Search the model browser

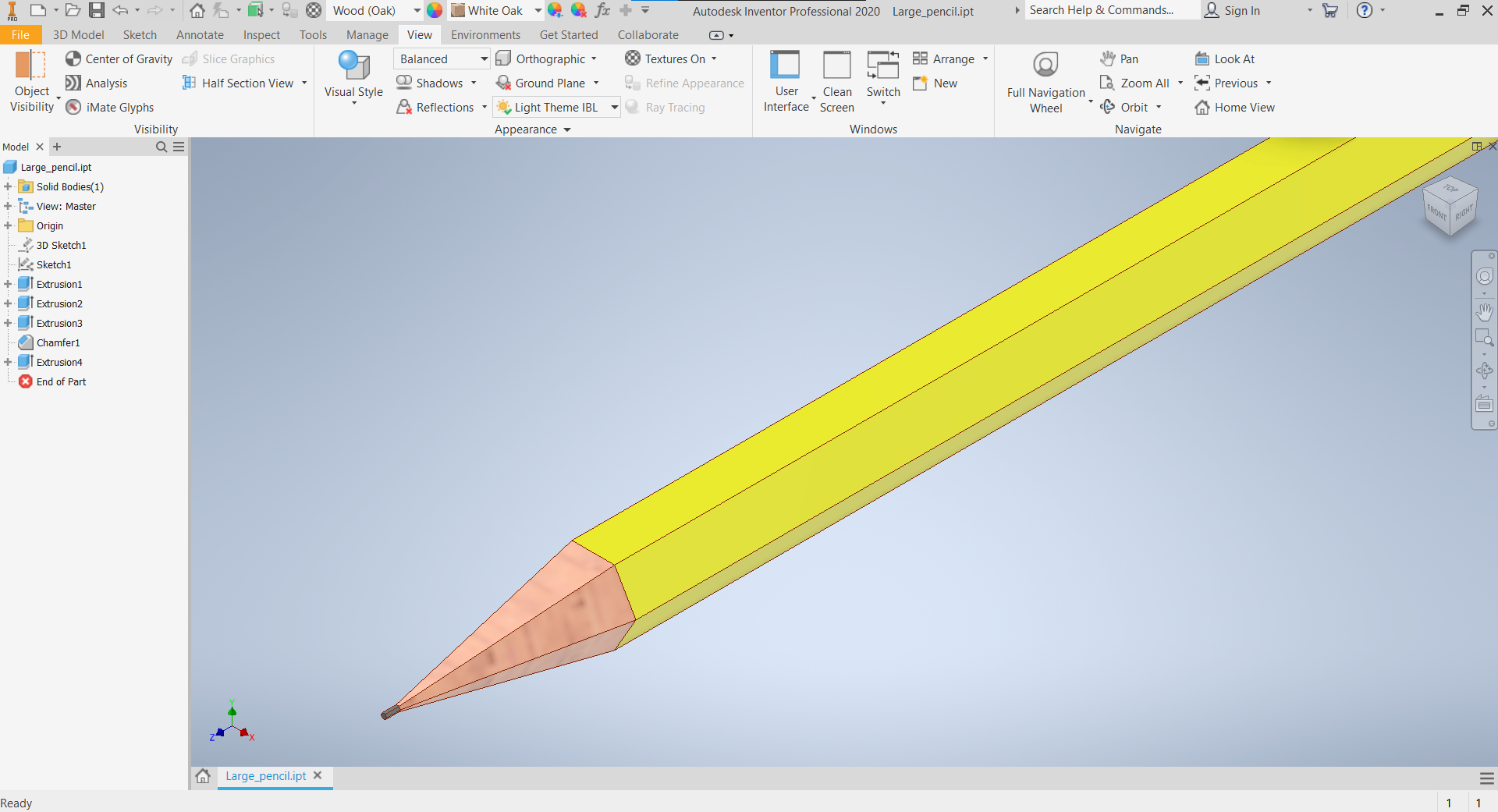pos(162,147)
